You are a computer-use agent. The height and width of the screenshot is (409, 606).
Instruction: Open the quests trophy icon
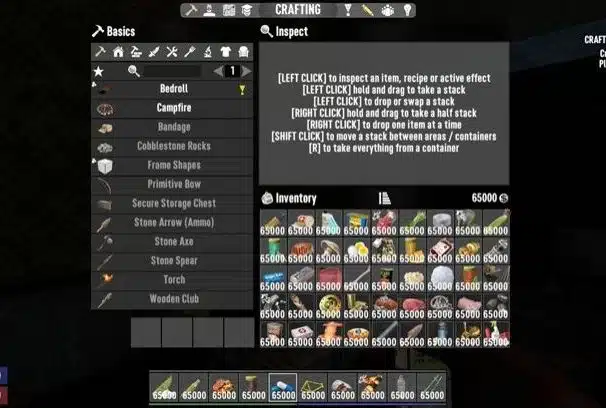tap(348, 10)
